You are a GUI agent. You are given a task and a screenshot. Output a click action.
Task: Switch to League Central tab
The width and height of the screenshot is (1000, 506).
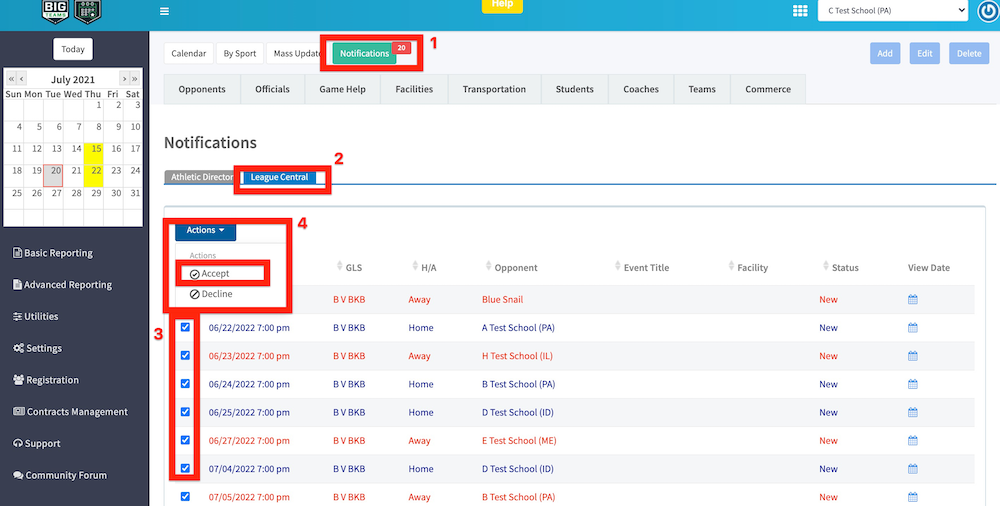[x=280, y=177]
